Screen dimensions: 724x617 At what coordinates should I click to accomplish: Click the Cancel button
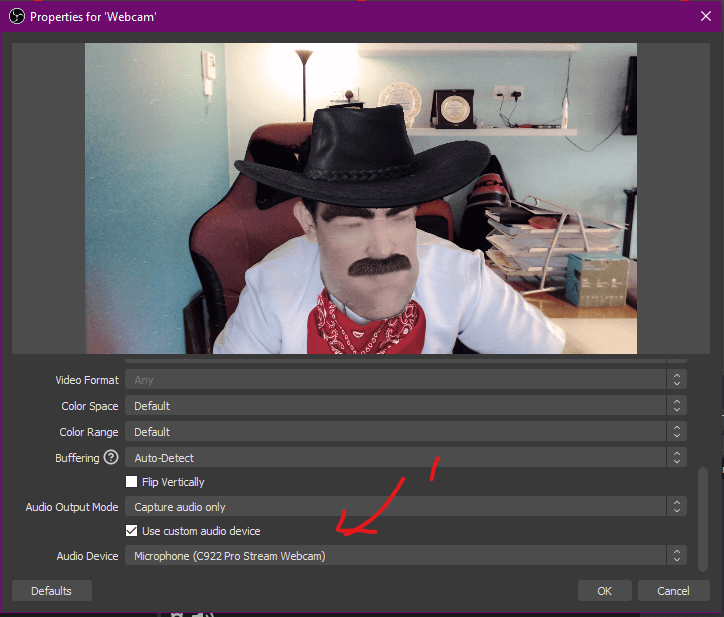673,591
